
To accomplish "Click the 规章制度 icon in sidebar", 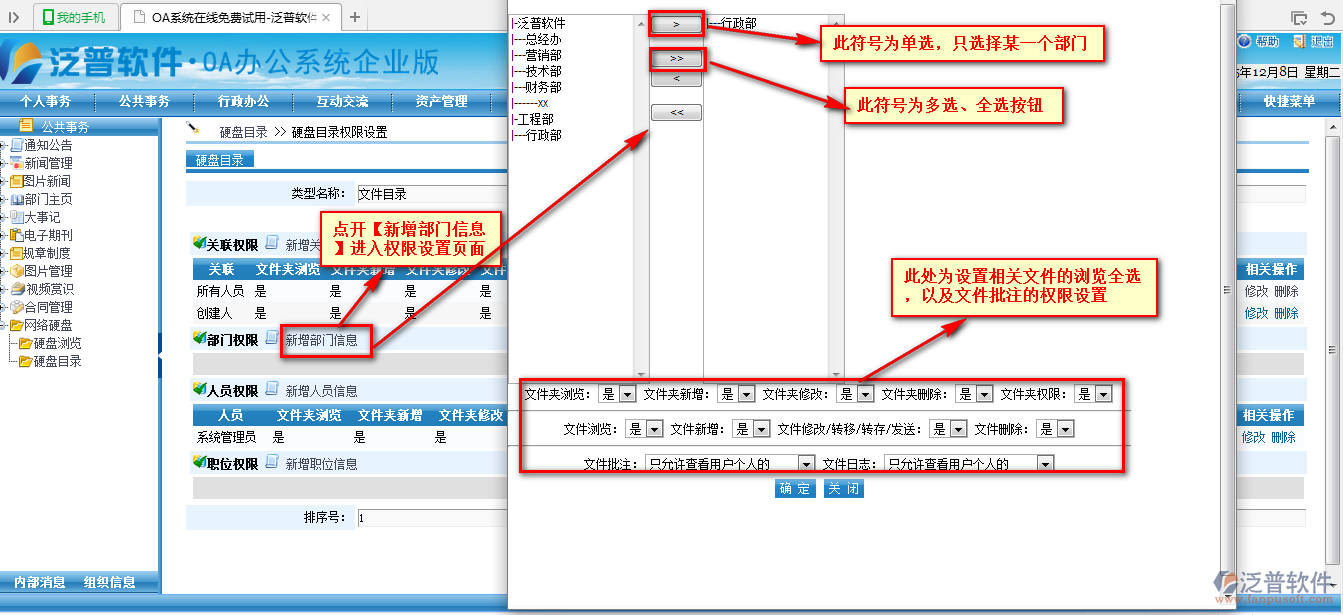I will click(x=16, y=253).
